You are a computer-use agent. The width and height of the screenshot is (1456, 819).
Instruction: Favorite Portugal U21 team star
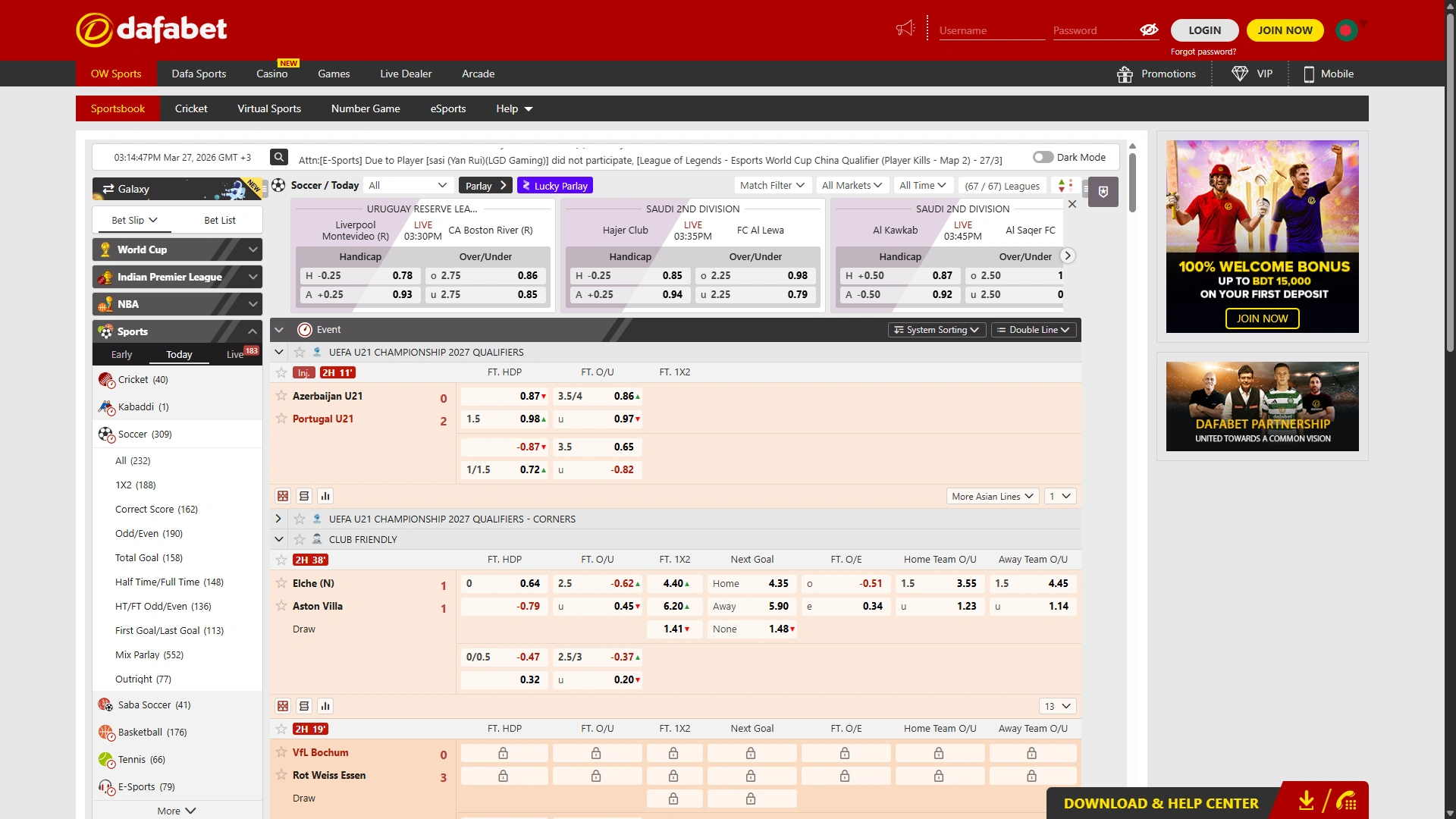point(281,419)
